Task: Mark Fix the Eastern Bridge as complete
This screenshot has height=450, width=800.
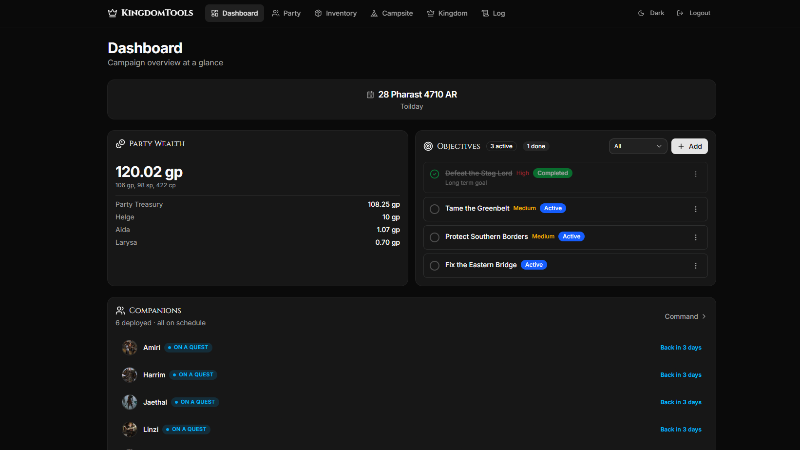Action: [x=434, y=266]
